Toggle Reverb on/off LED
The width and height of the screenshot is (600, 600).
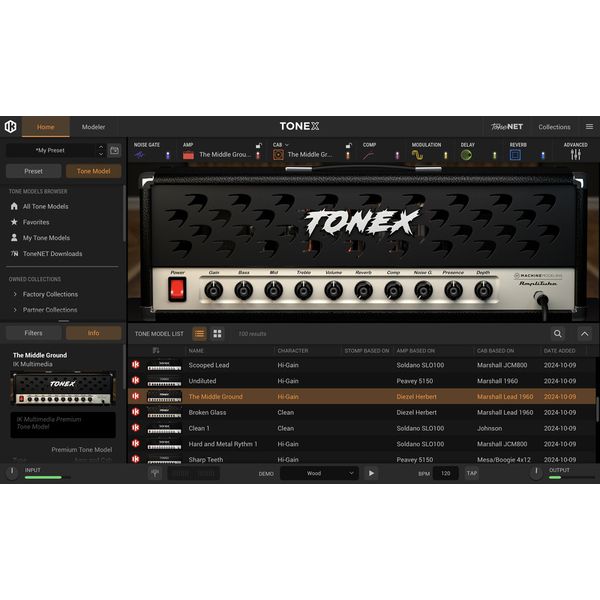coord(543,155)
